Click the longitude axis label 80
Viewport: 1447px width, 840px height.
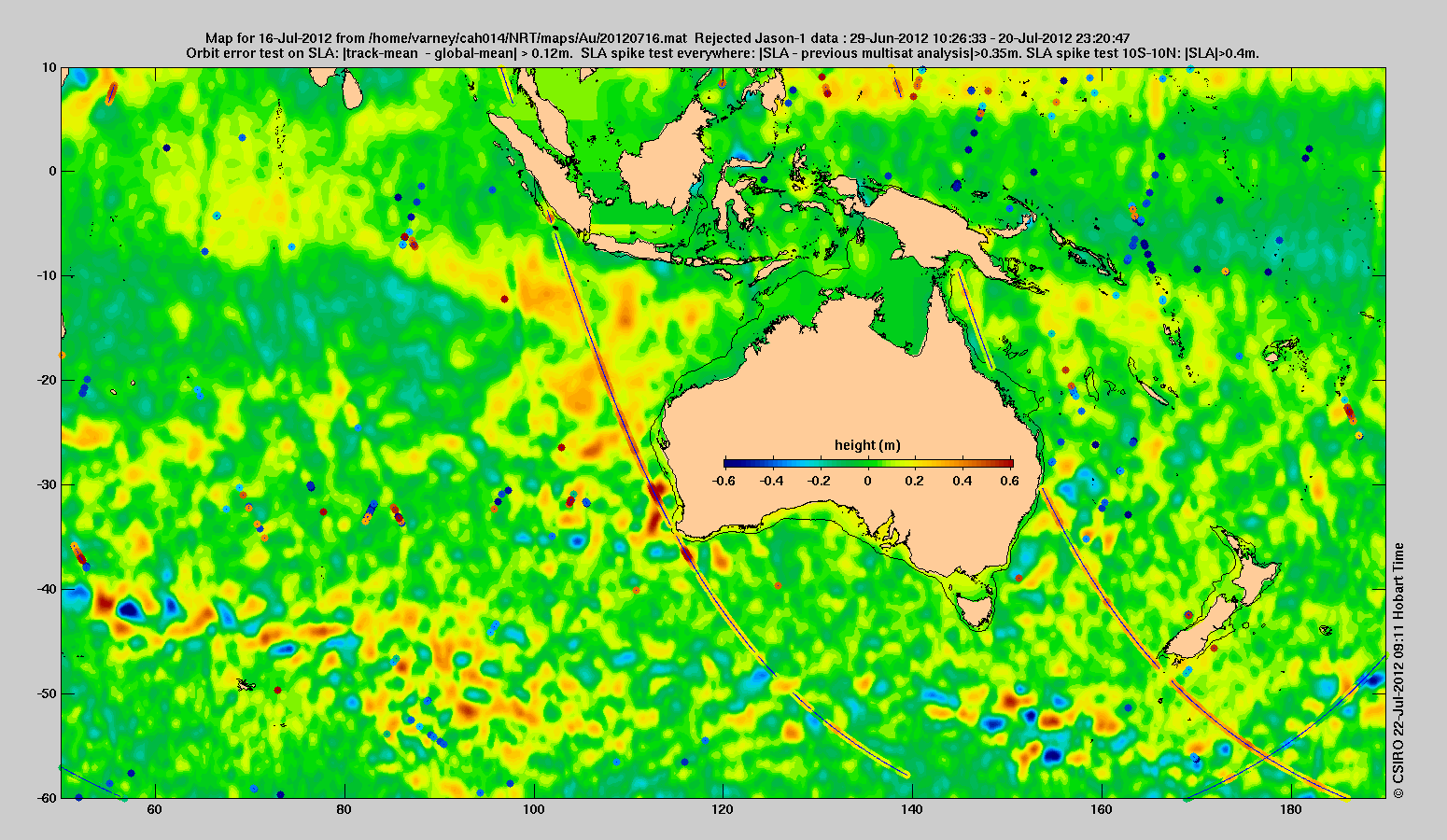(344, 810)
